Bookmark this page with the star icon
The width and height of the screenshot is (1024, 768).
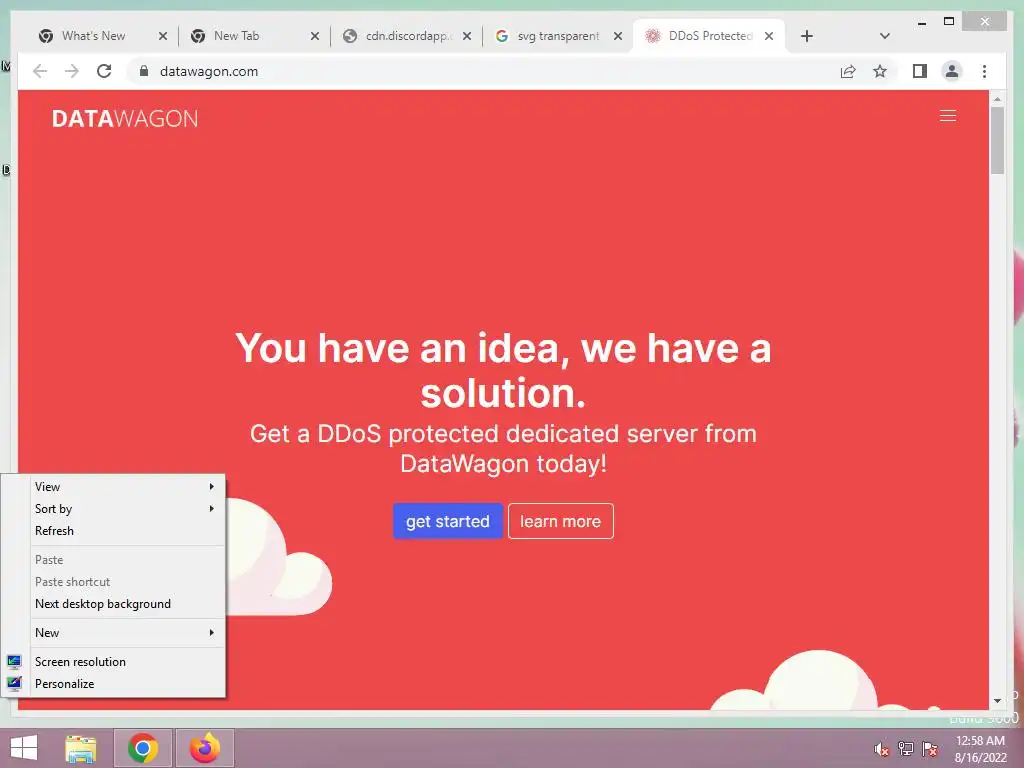880,71
